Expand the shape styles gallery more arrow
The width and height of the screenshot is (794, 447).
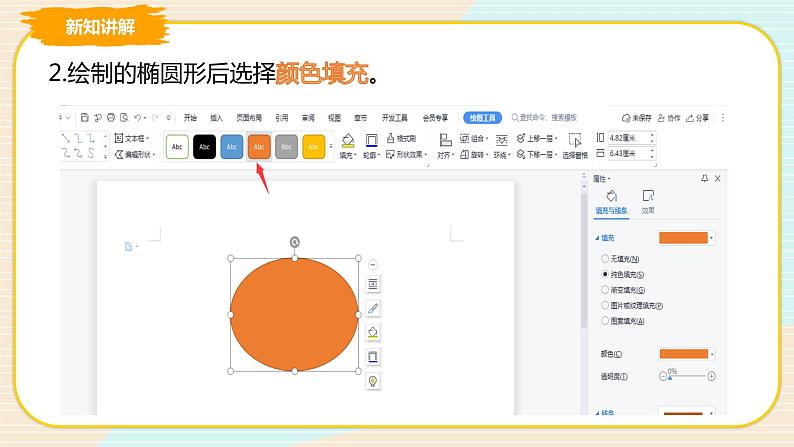(331, 146)
